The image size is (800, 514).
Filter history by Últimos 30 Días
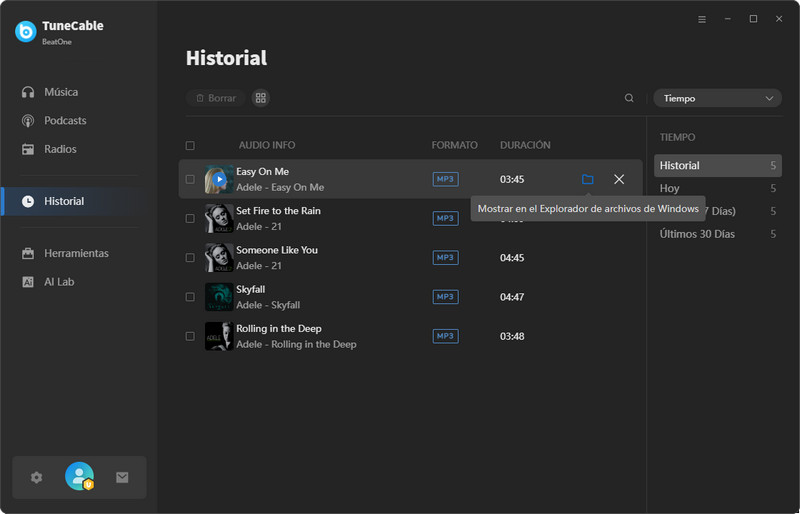[697, 234]
